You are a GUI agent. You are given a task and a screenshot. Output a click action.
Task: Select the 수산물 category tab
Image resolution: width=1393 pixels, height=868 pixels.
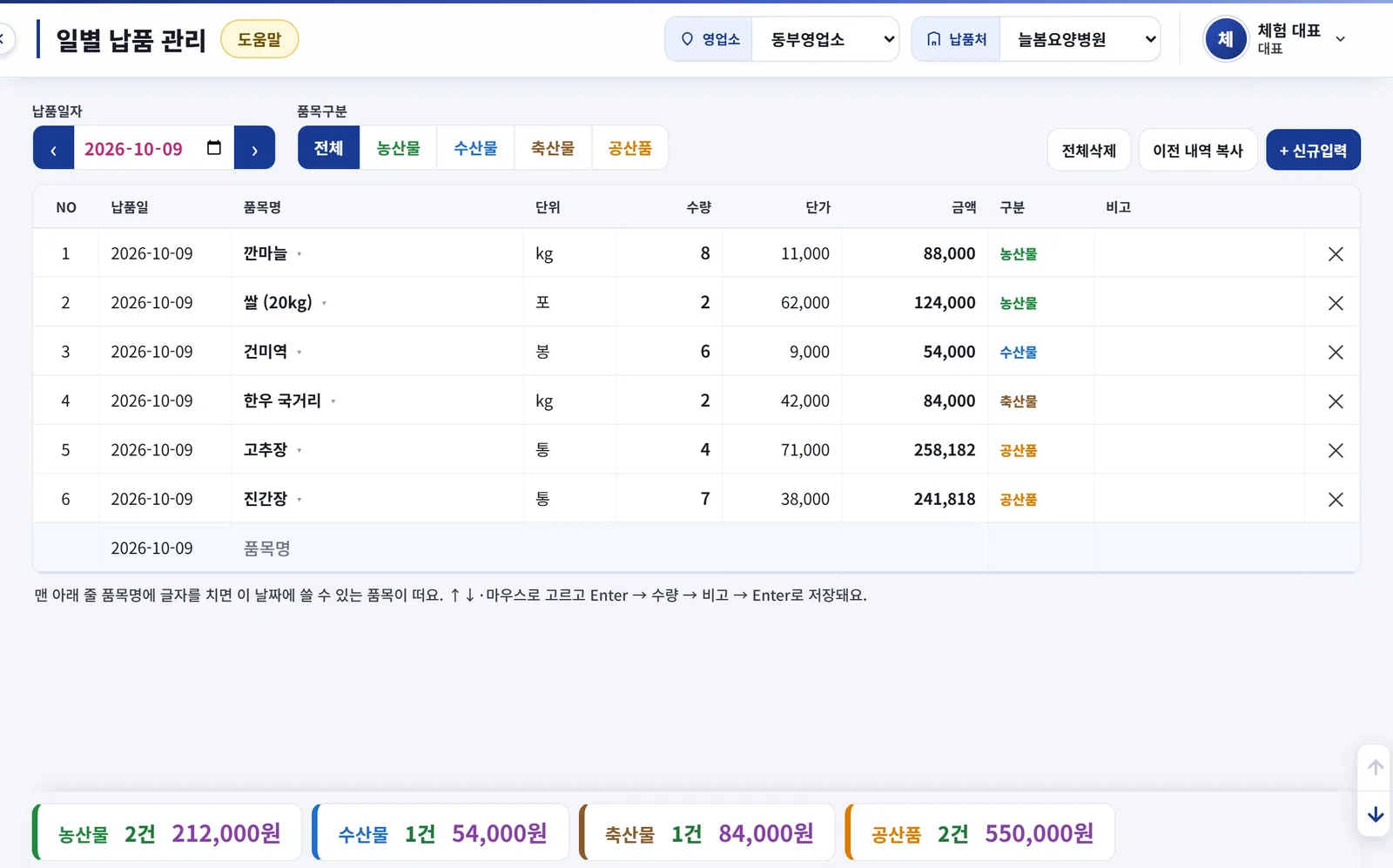pos(475,148)
